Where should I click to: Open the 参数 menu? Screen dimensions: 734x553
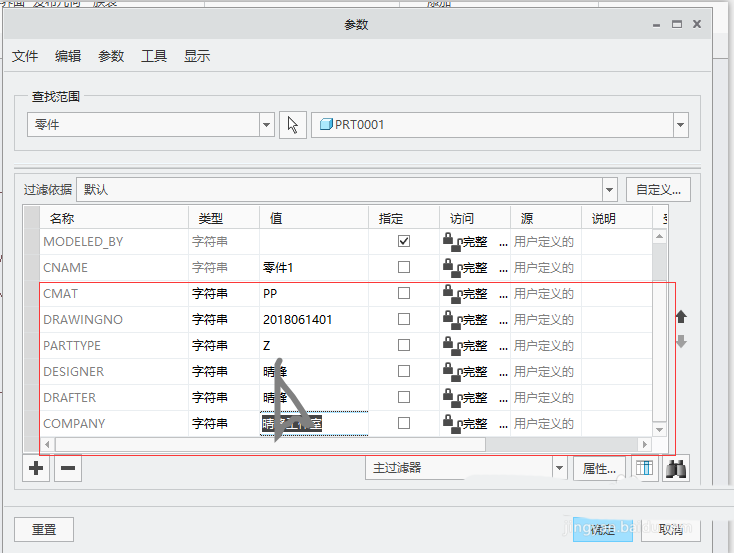point(111,56)
